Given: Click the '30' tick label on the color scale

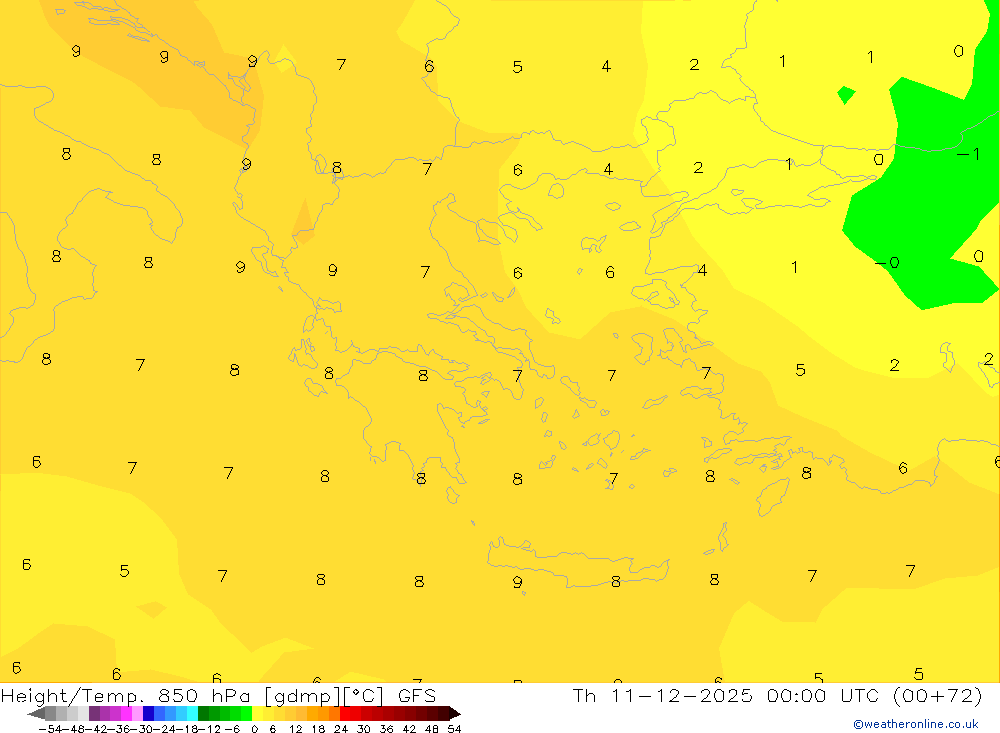Looking at the screenshot, I should click(364, 729).
